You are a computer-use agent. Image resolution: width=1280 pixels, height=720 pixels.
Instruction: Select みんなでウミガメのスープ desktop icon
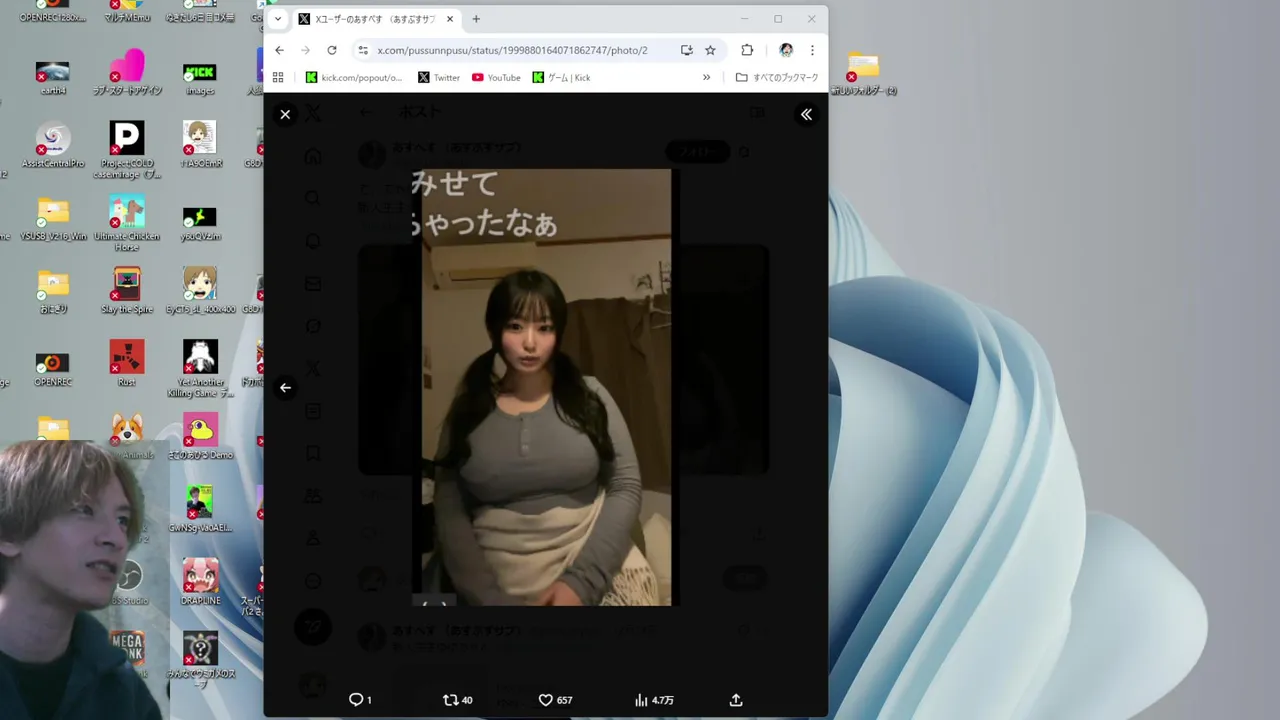200,660
